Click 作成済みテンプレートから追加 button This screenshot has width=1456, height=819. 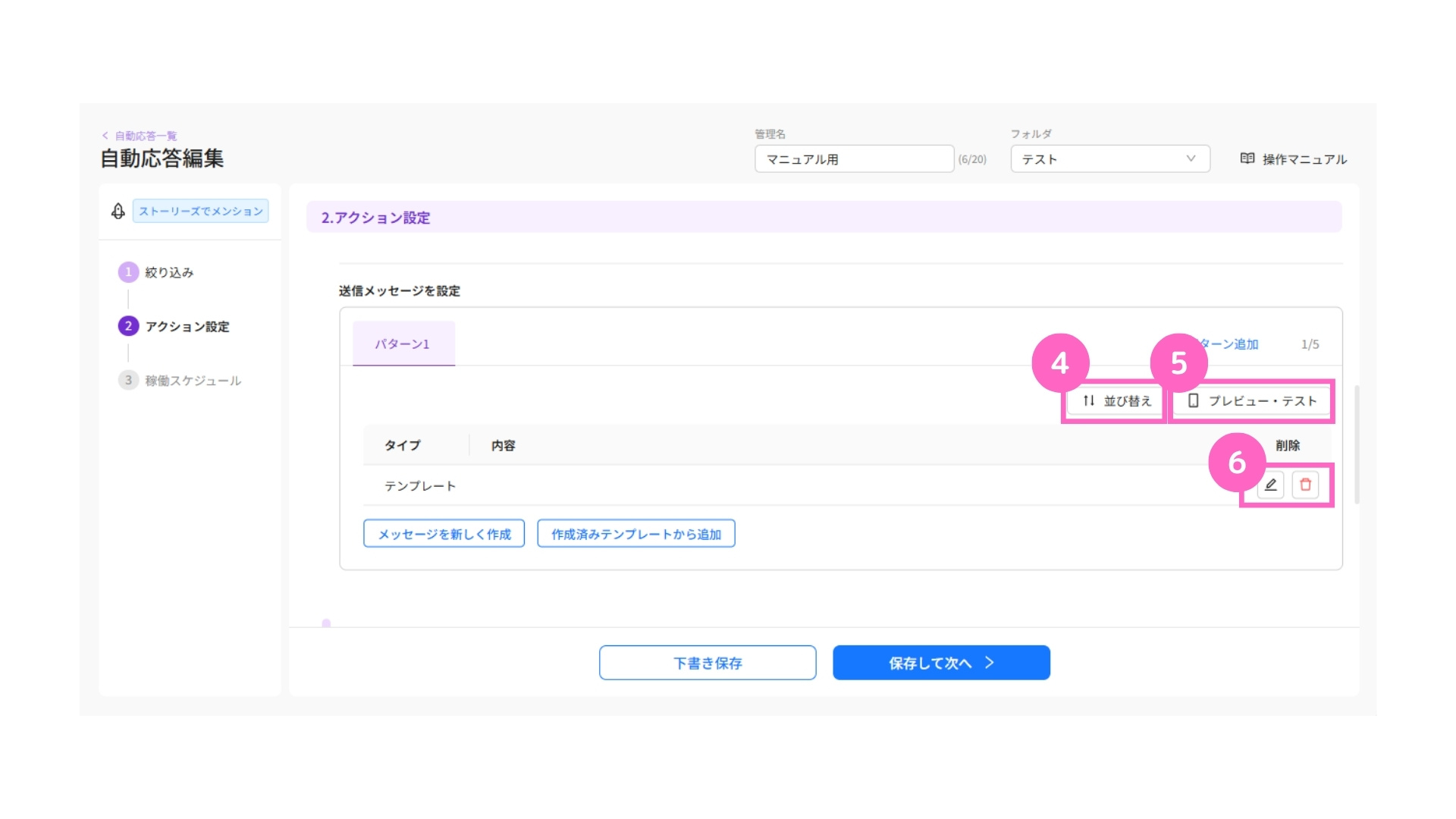pyautogui.click(x=636, y=534)
